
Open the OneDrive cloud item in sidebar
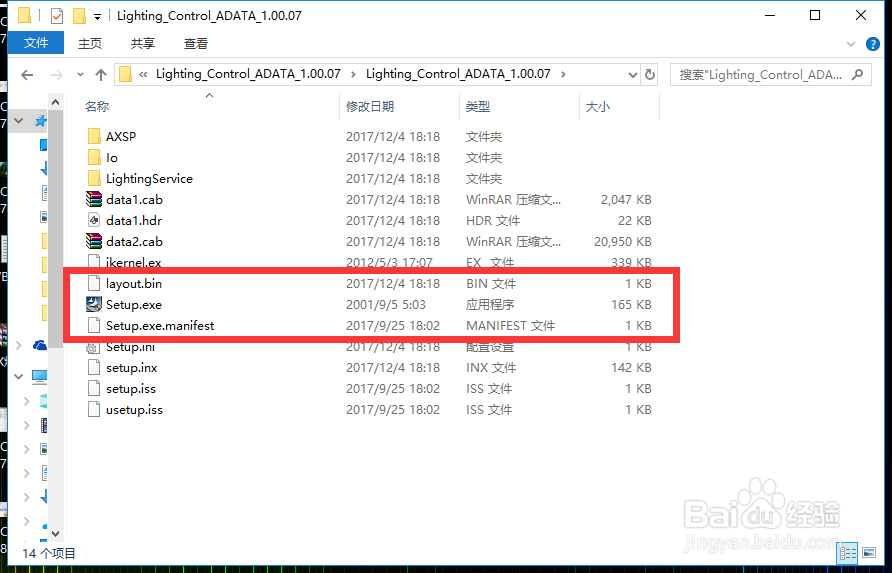(x=40, y=345)
